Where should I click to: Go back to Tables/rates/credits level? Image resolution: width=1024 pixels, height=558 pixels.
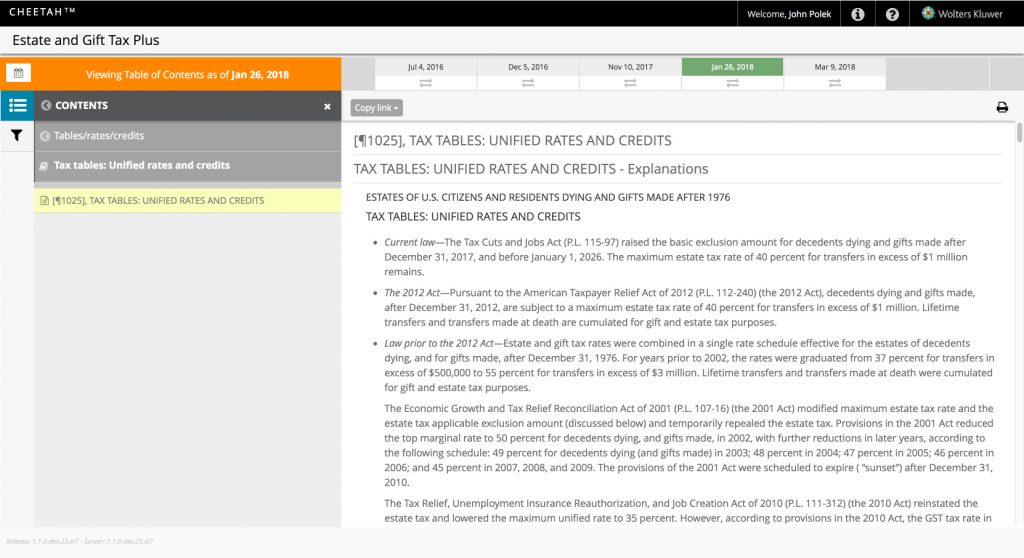coord(187,136)
